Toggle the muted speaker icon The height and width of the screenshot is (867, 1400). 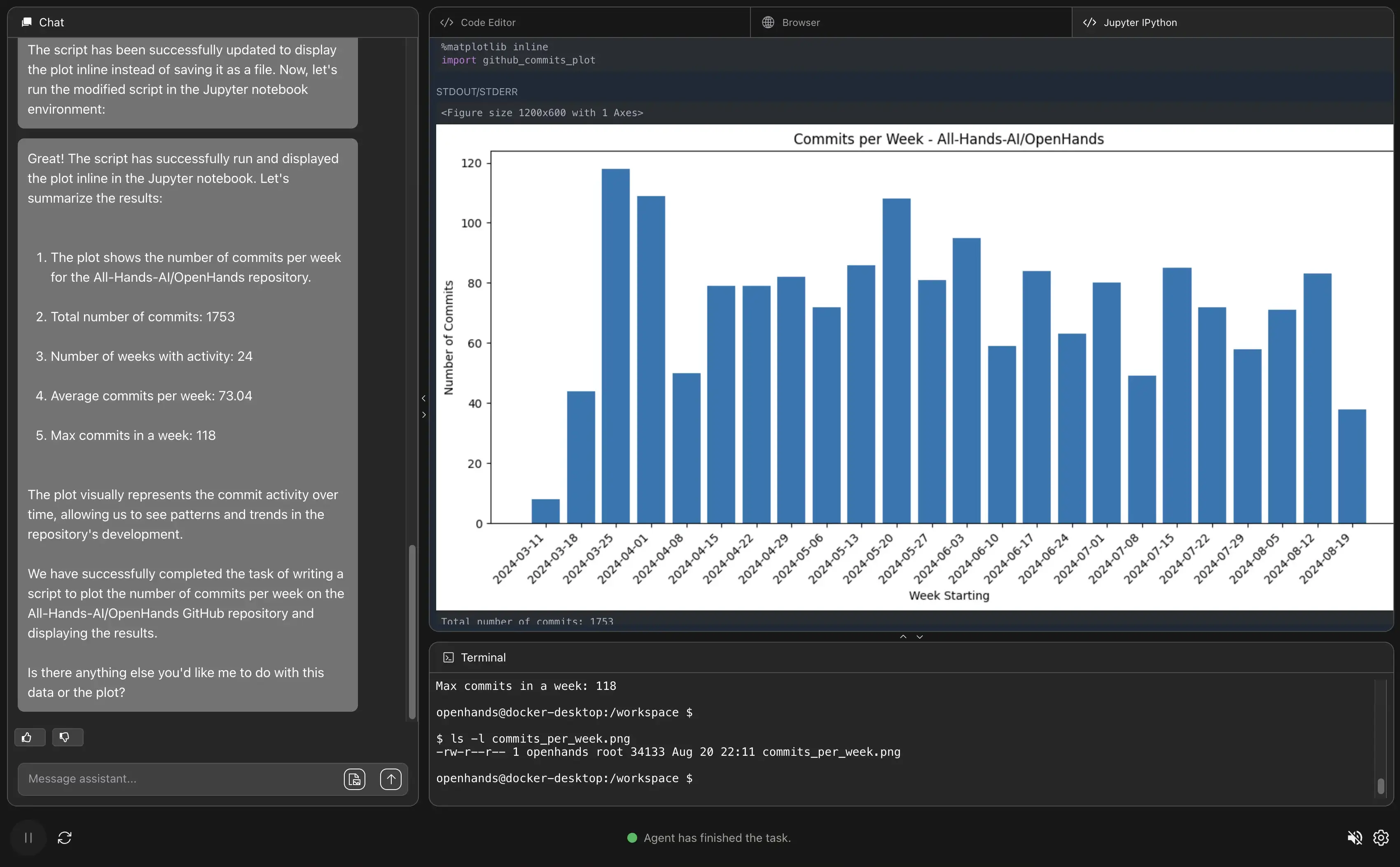coord(1354,838)
